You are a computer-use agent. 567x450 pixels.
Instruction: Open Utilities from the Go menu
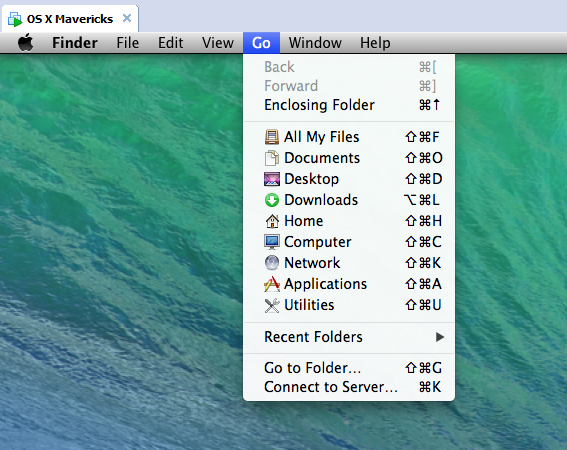[349, 305]
